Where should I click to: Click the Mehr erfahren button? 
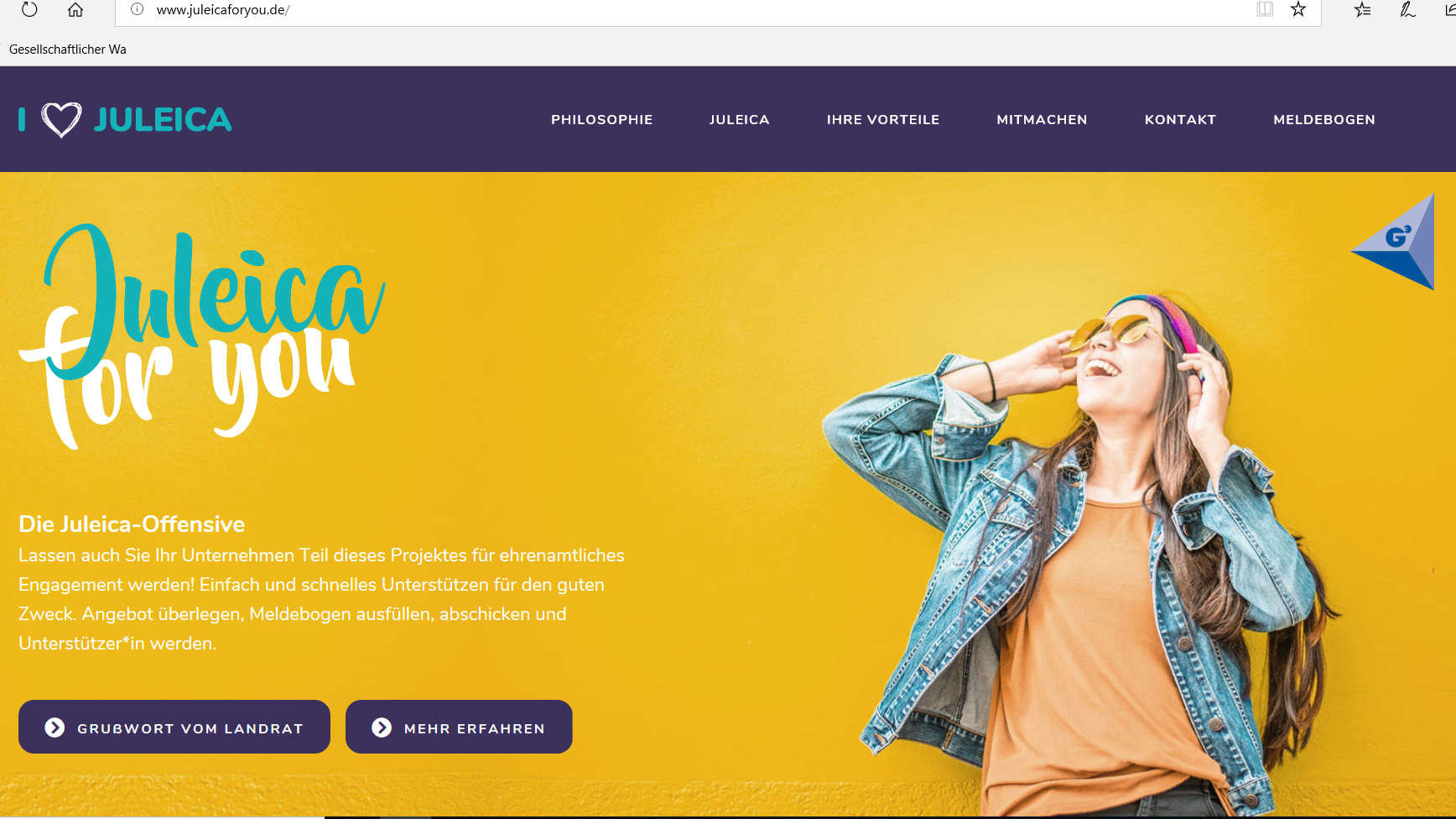pyautogui.click(x=459, y=727)
